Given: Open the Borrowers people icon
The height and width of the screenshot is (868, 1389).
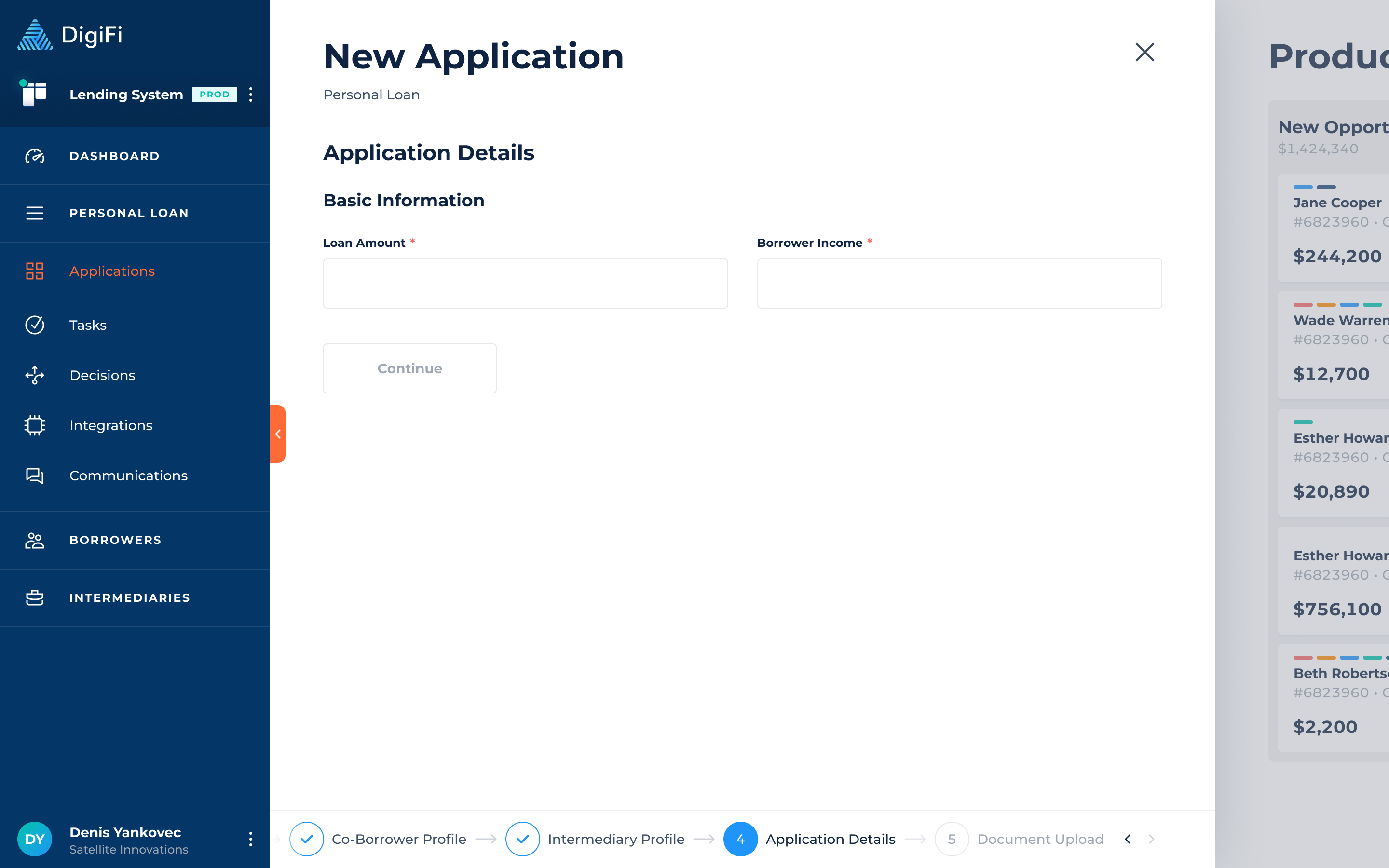Looking at the screenshot, I should tap(34, 540).
